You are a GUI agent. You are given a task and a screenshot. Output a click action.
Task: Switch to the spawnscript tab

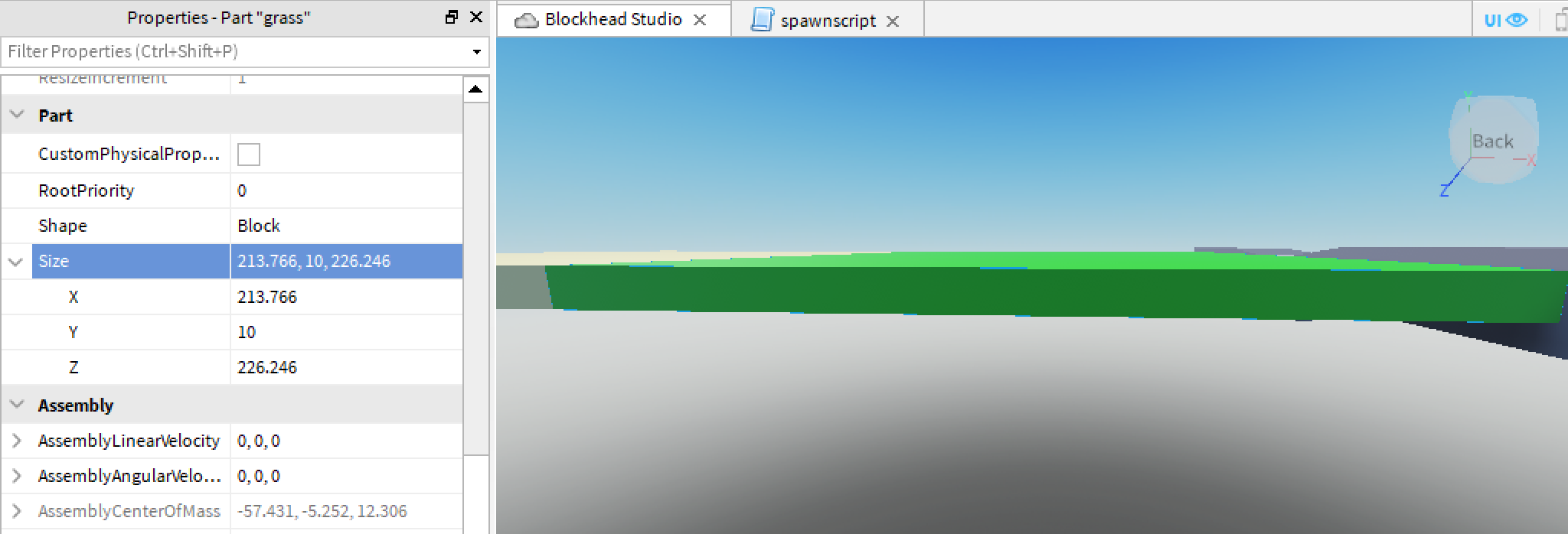point(828,21)
